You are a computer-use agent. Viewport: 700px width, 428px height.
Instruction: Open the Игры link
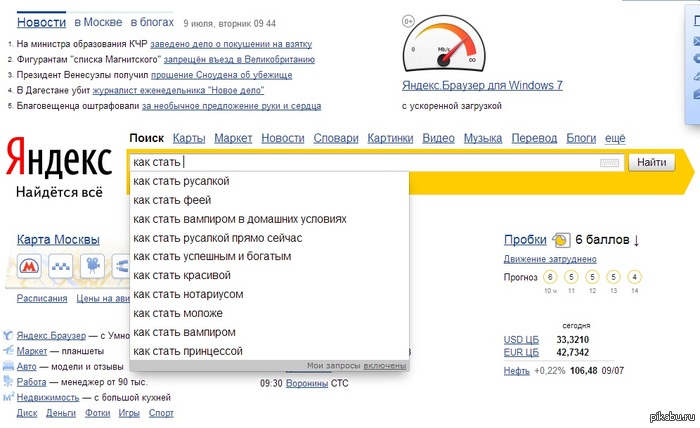pyautogui.click(x=129, y=413)
